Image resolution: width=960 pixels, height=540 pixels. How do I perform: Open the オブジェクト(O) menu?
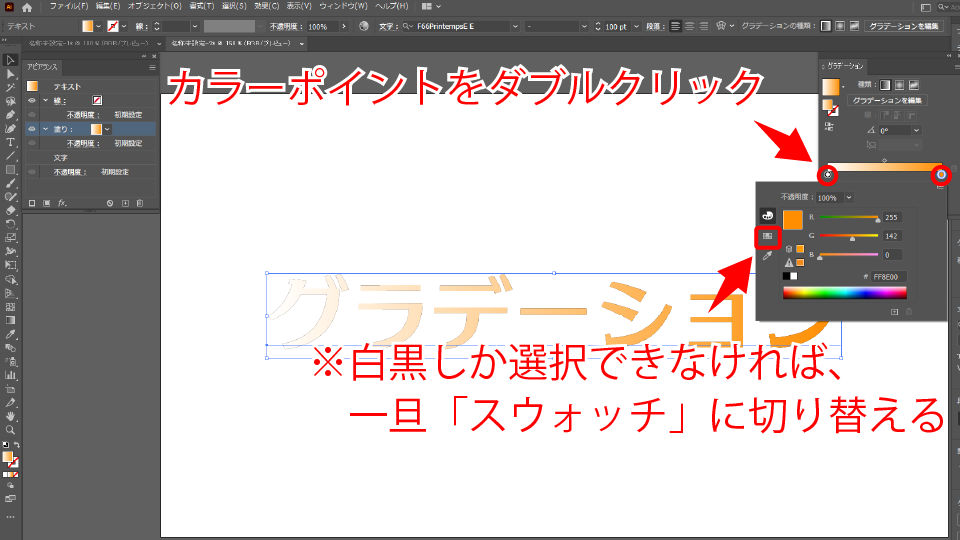(x=154, y=6)
